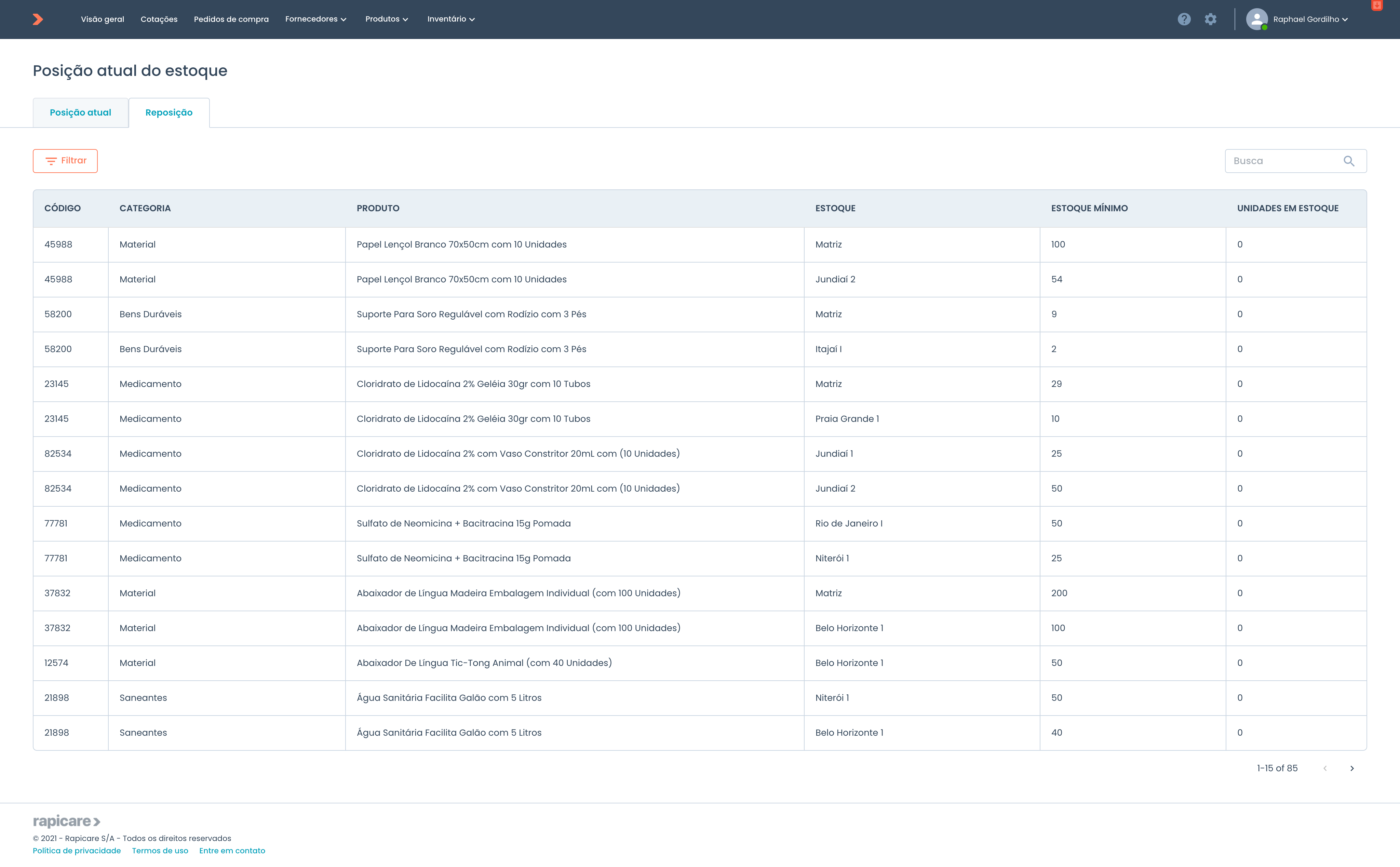Go to previous page of results
The image size is (1400, 867).
[x=1325, y=769]
